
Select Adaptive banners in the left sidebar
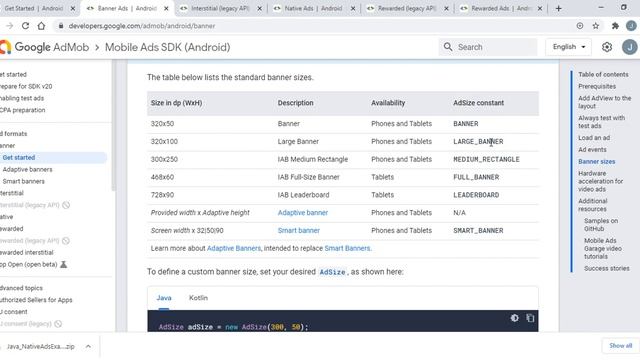[x=27, y=169]
